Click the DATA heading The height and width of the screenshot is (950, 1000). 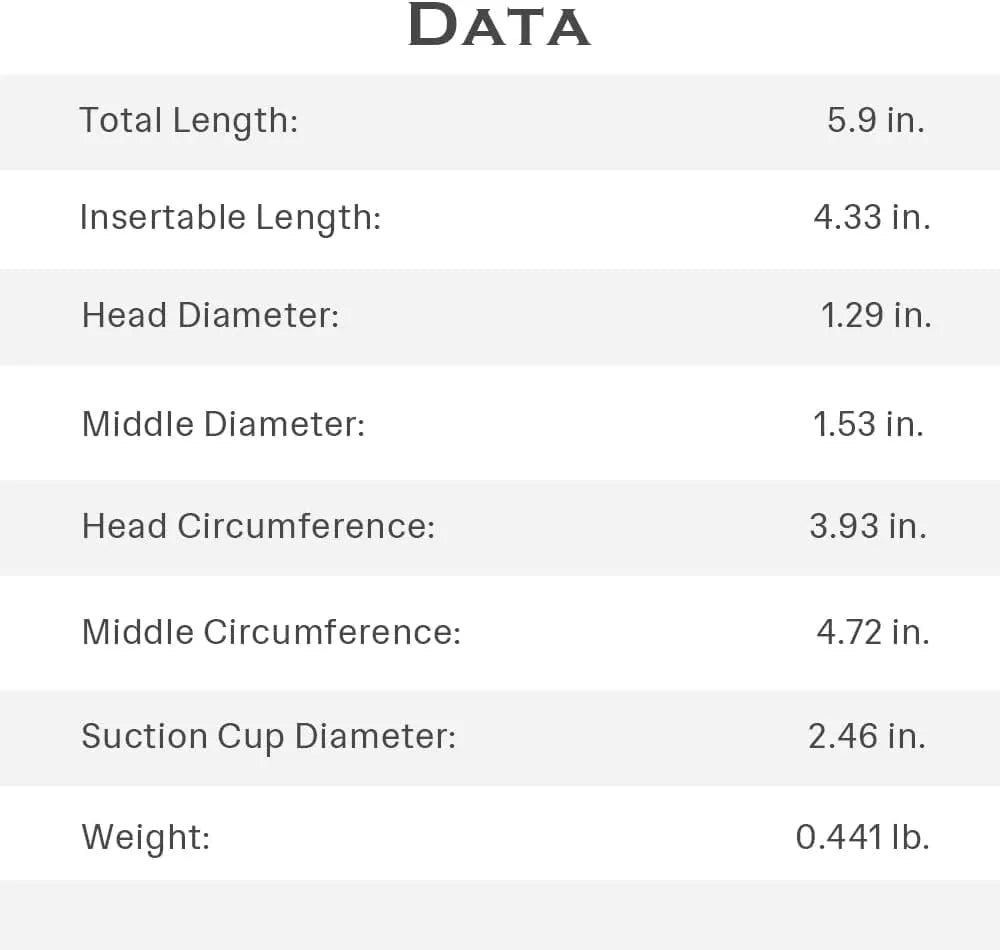click(499, 25)
